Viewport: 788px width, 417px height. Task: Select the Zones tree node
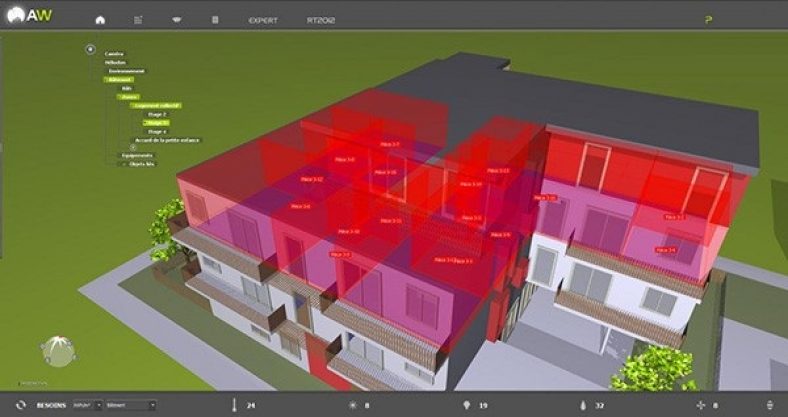[128, 96]
